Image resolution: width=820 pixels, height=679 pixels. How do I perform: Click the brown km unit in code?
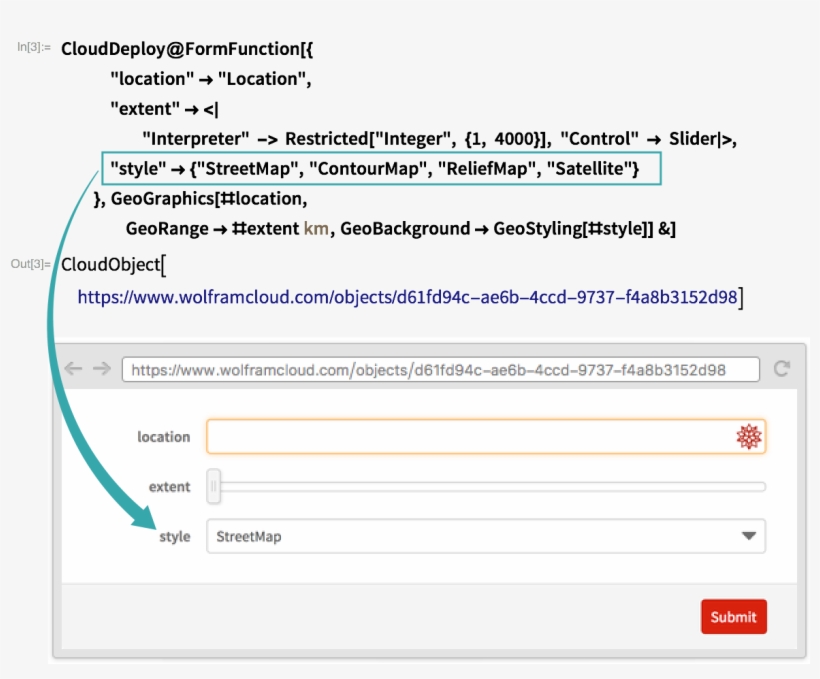316,229
